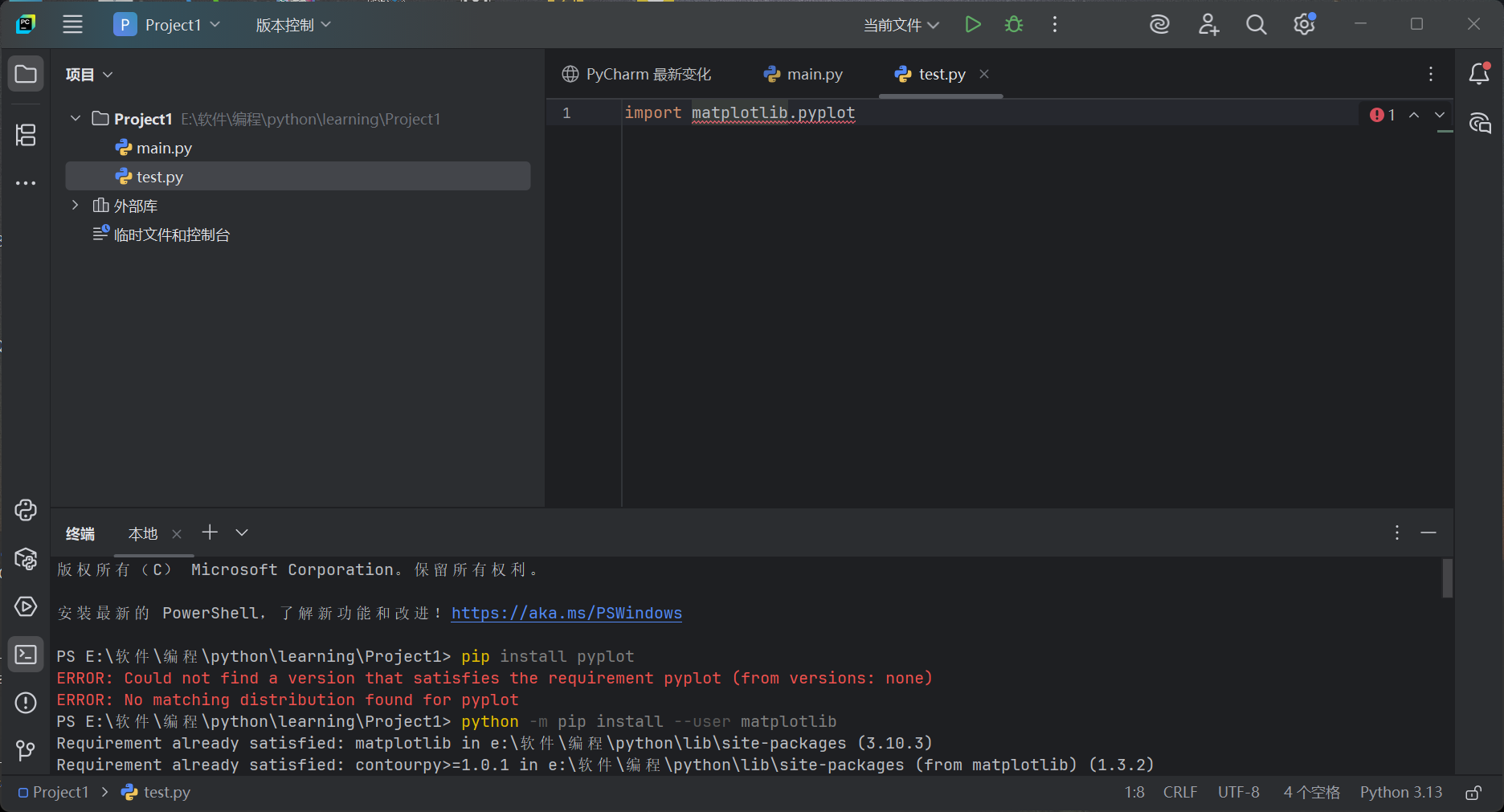Image resolution: width=1504 pixels, height=812 pixels.
Task: Click test.py breadcrumb in status bar
Action: click(156, 792)
